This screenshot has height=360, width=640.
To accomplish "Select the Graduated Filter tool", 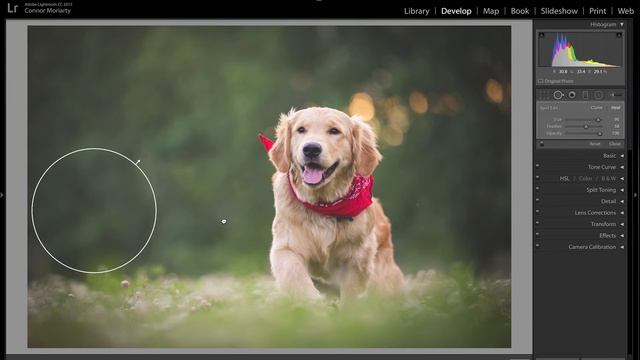I will pos(585,95).
